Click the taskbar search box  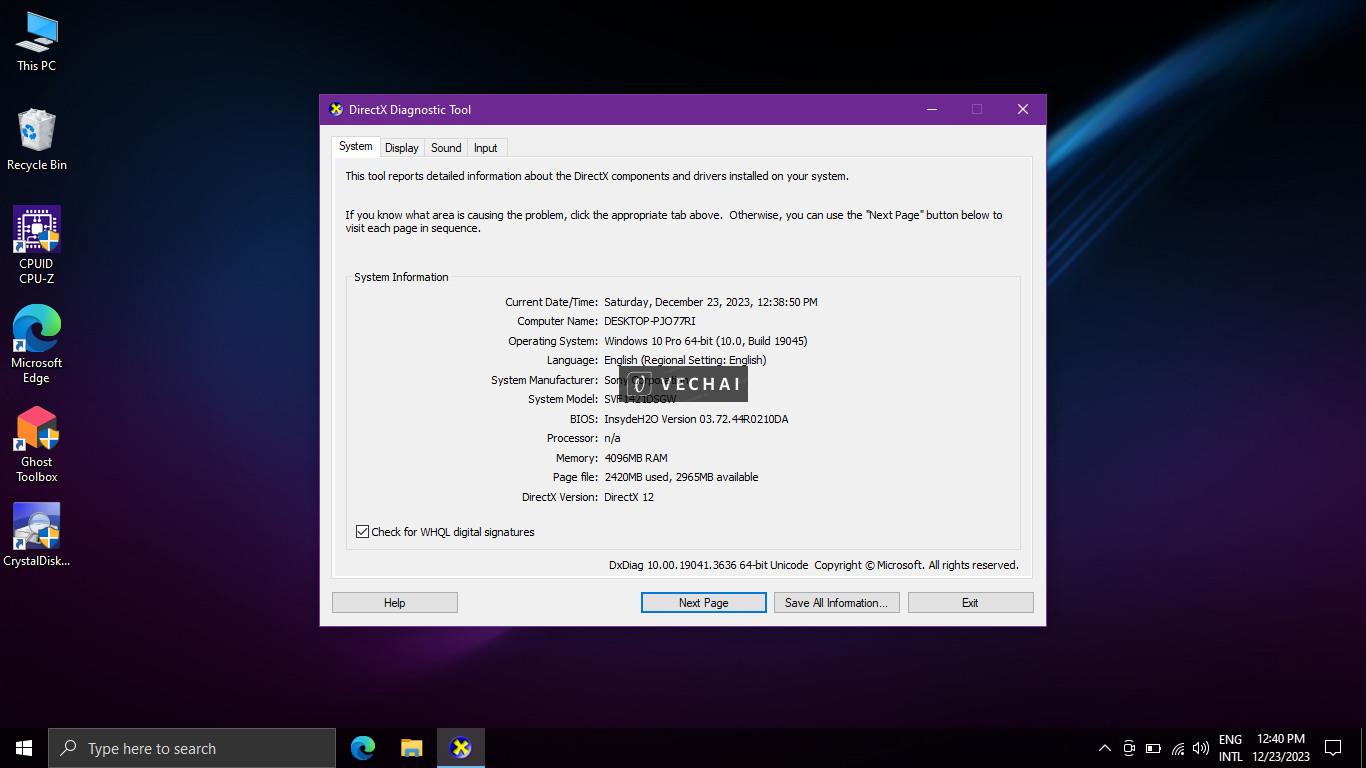coord(192,748)
